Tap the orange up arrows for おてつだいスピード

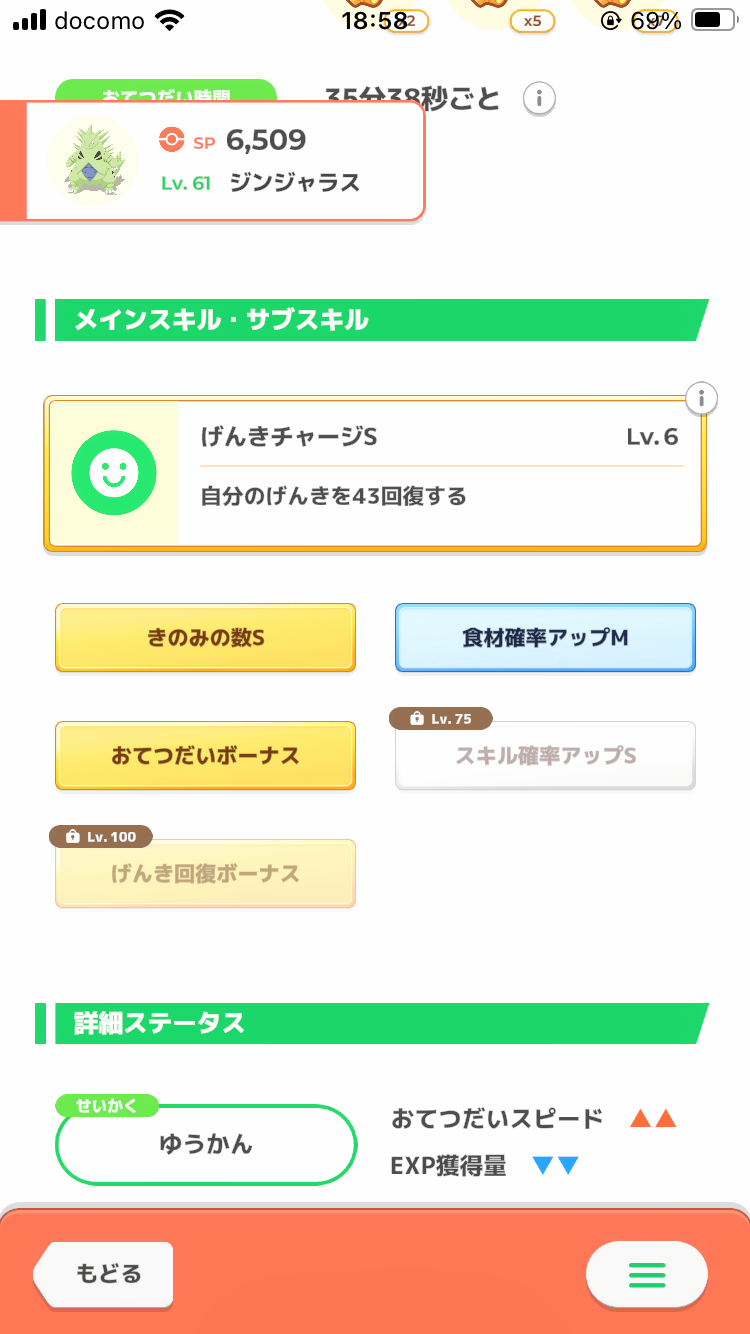653,1119
